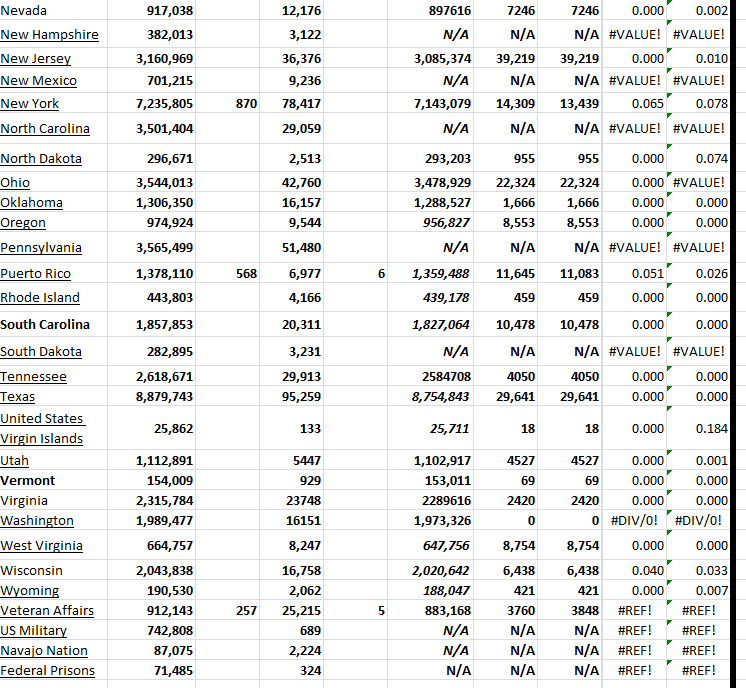Select cell with value 1,989,477
This screenshot has width=746, height=688.
tap(151, 521)
